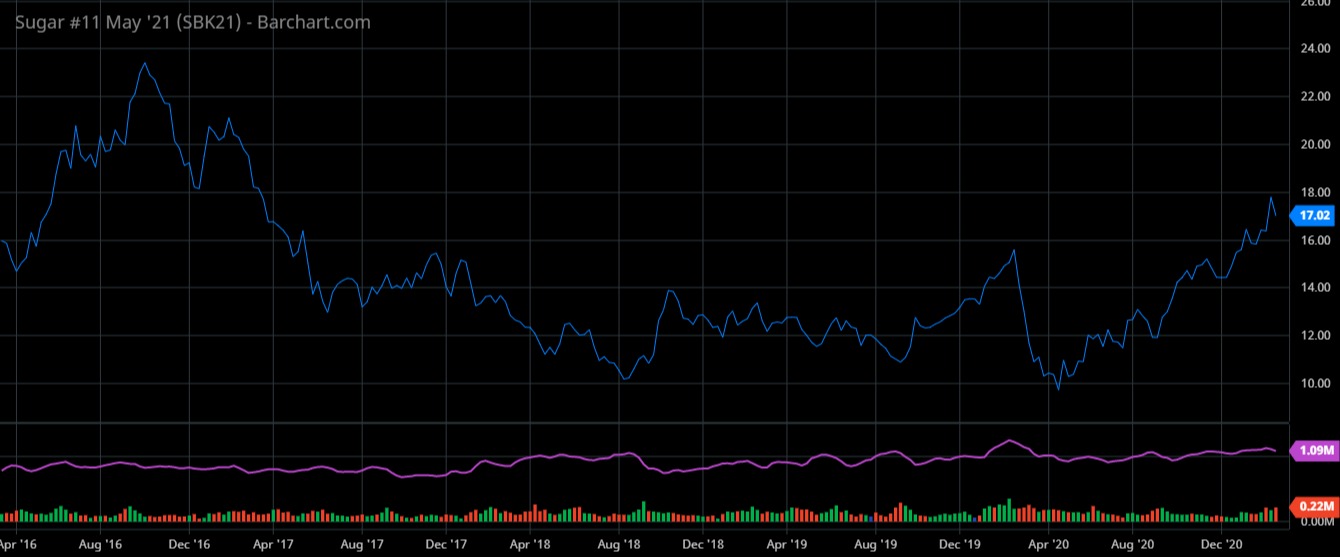Click the Sugar #11 May '21 chart title
The image size is (1340, 557).
coord(192,21)
